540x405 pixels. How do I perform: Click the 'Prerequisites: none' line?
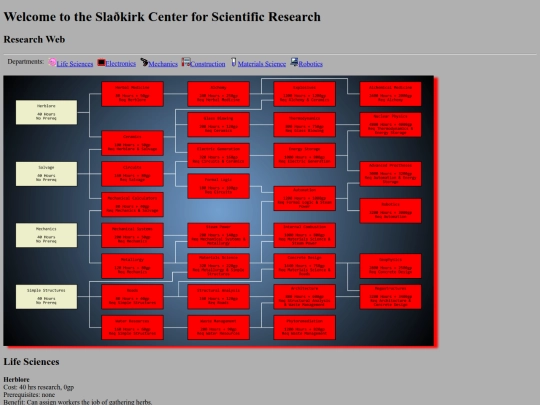tap(29, 395)
